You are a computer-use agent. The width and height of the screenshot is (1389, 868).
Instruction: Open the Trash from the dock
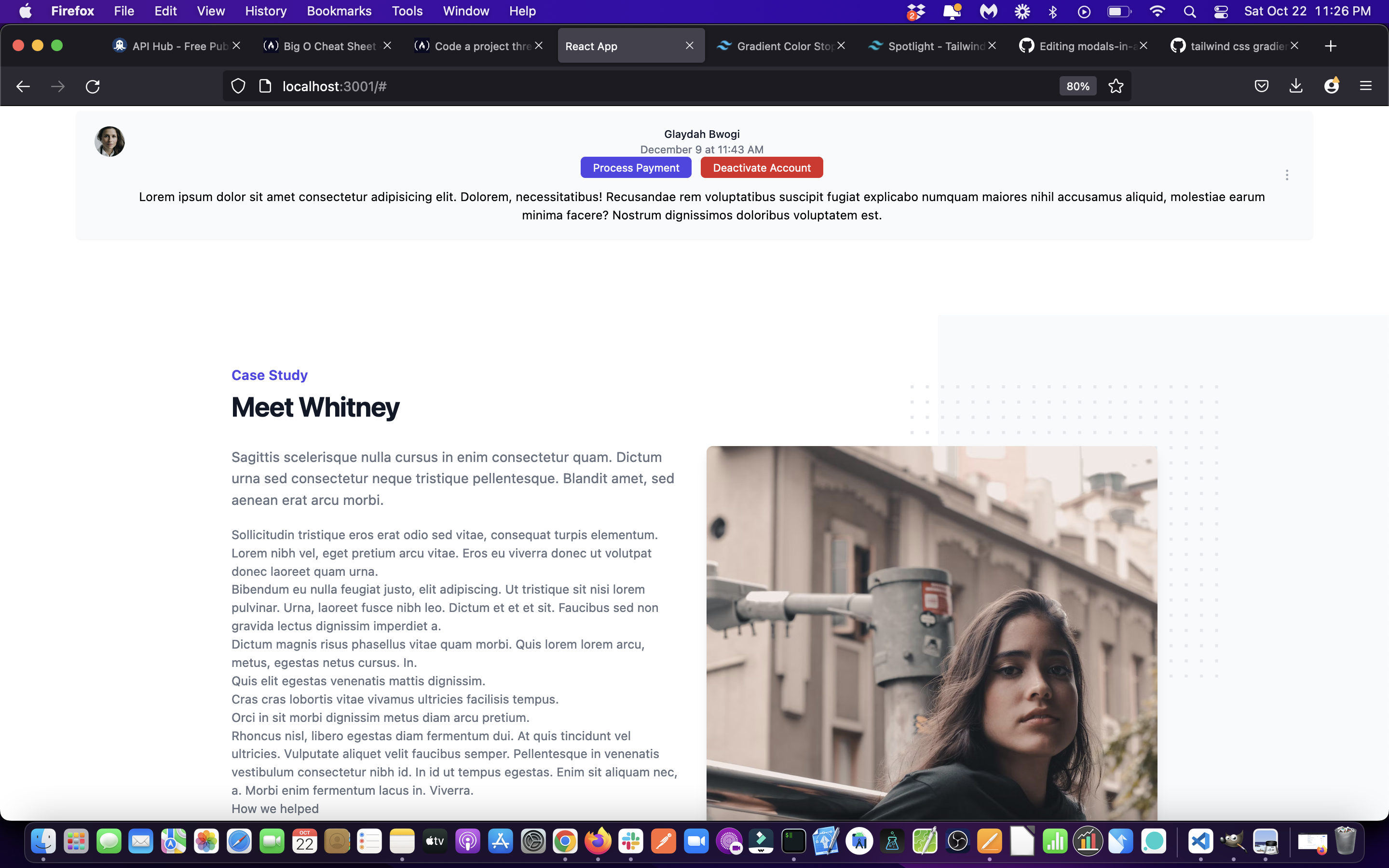tap(1346, 841)
